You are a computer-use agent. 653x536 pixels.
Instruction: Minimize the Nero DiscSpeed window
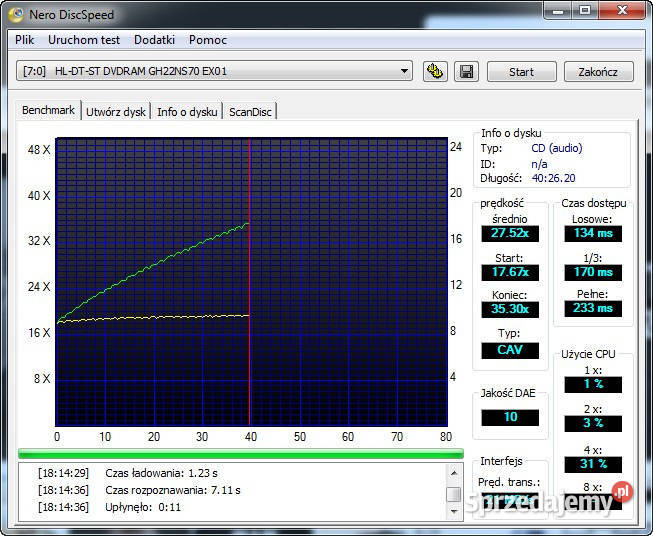[558, 10]
